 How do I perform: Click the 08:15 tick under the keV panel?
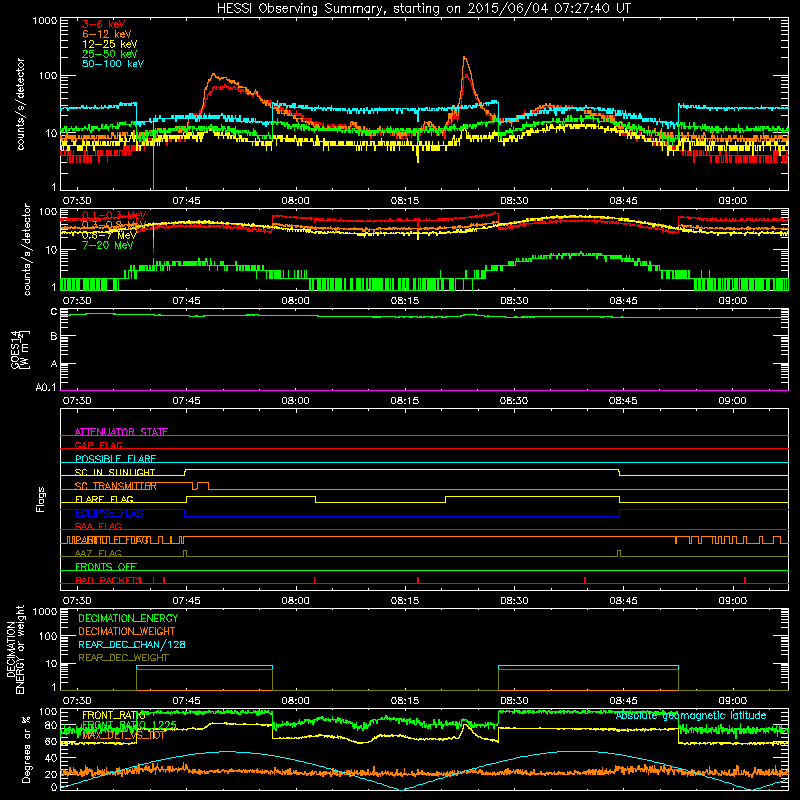(405, 201)
